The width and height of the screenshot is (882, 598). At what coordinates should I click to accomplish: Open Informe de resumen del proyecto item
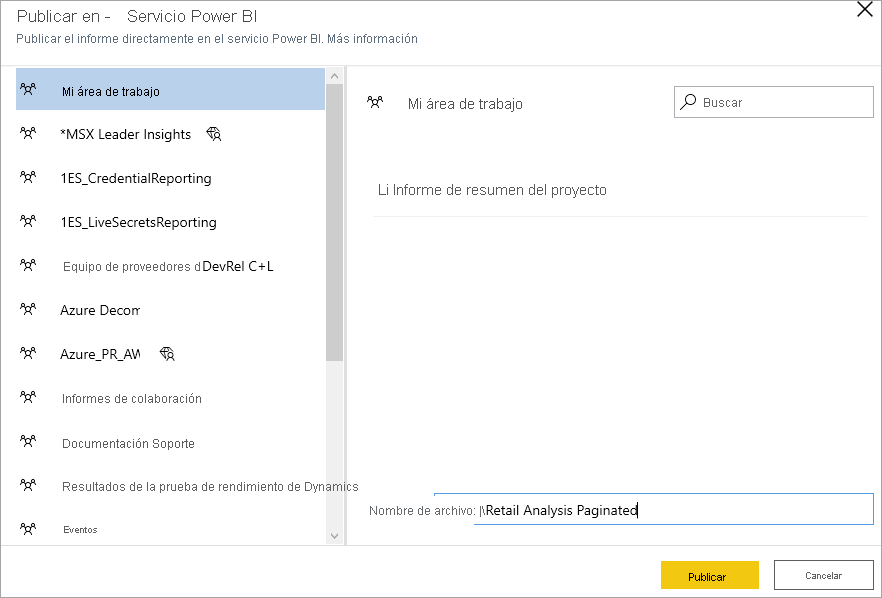(x=492, y=190)
